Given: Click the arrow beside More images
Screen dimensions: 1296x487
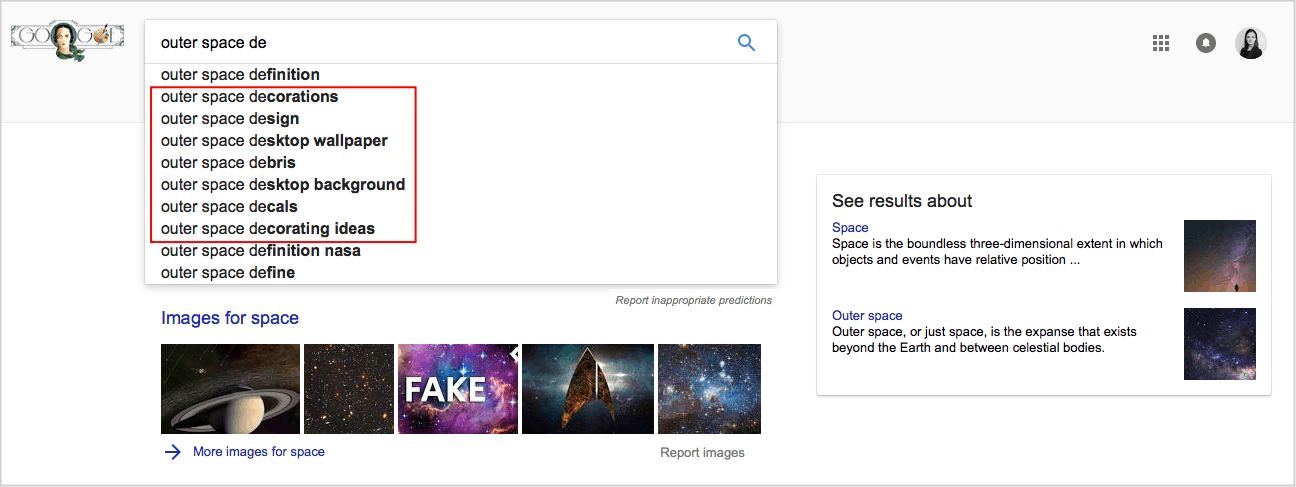Looking at the screenshot, I should (173, 452).
